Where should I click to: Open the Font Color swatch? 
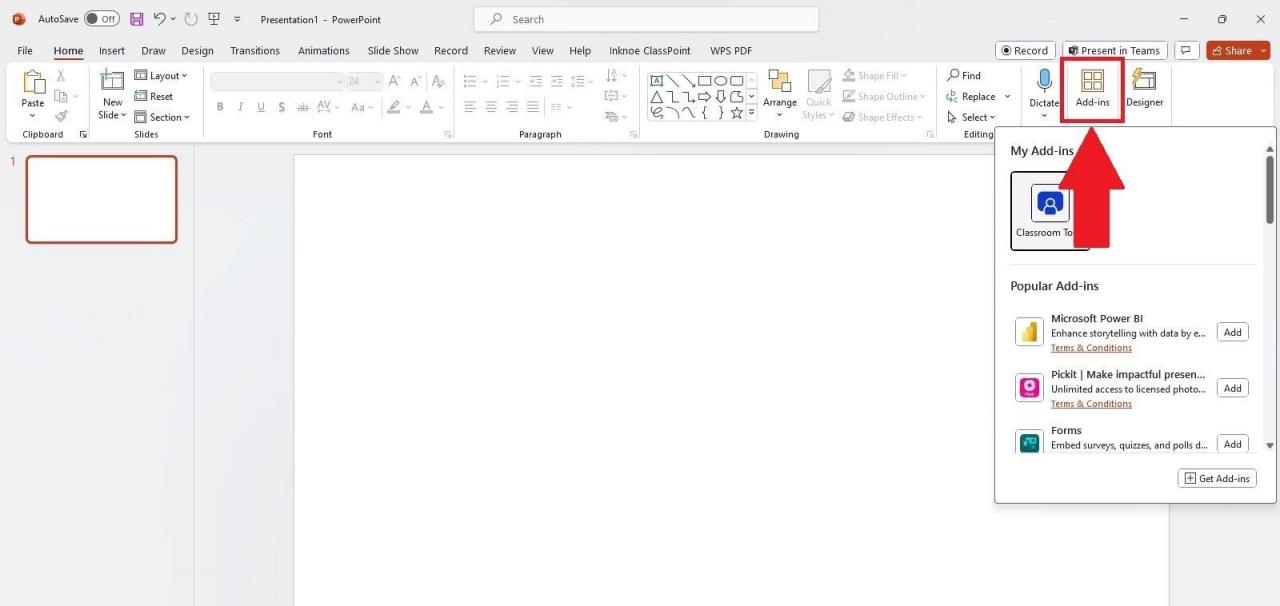click(426, 107)
